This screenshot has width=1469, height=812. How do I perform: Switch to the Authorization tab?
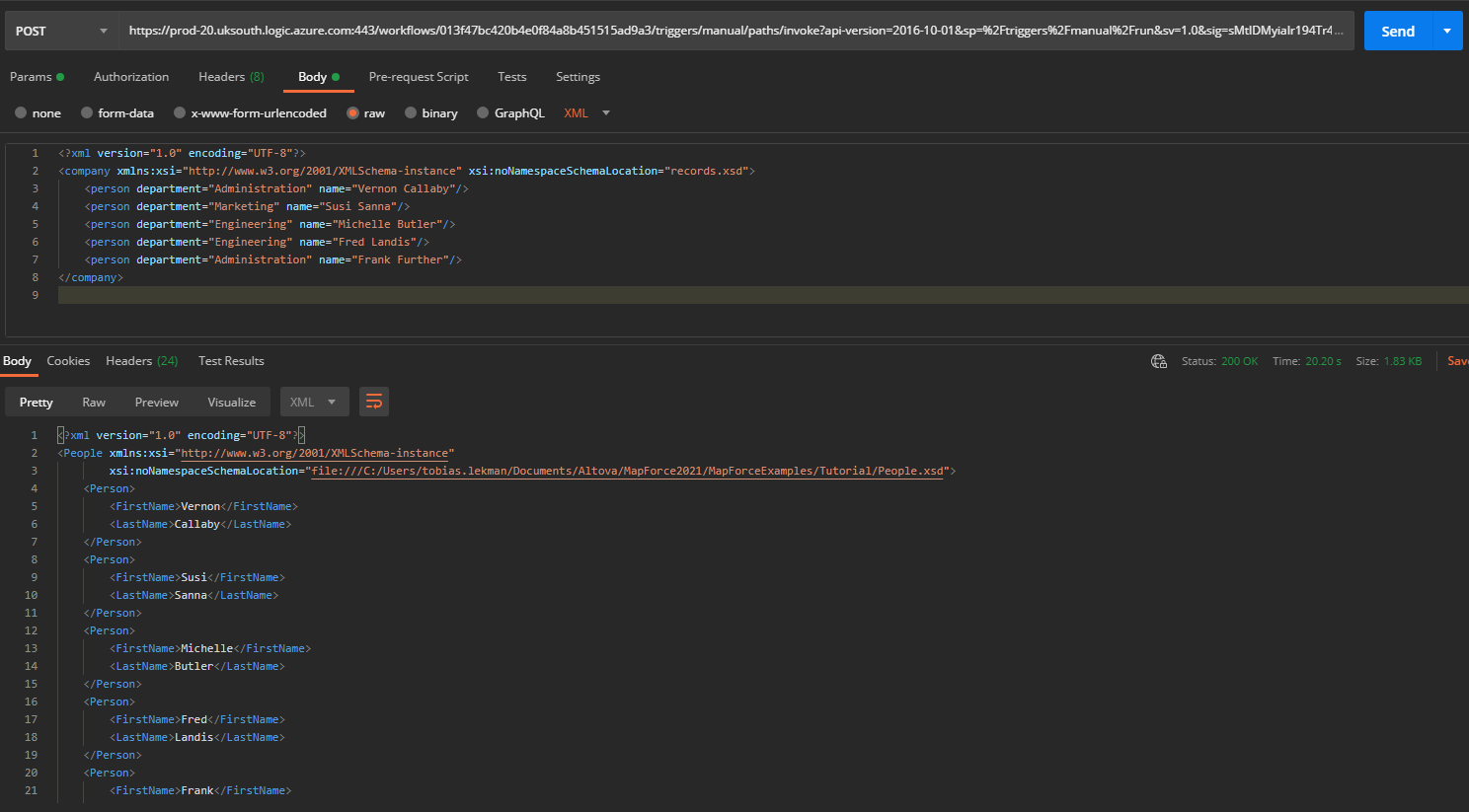click(x=131, y=76)
